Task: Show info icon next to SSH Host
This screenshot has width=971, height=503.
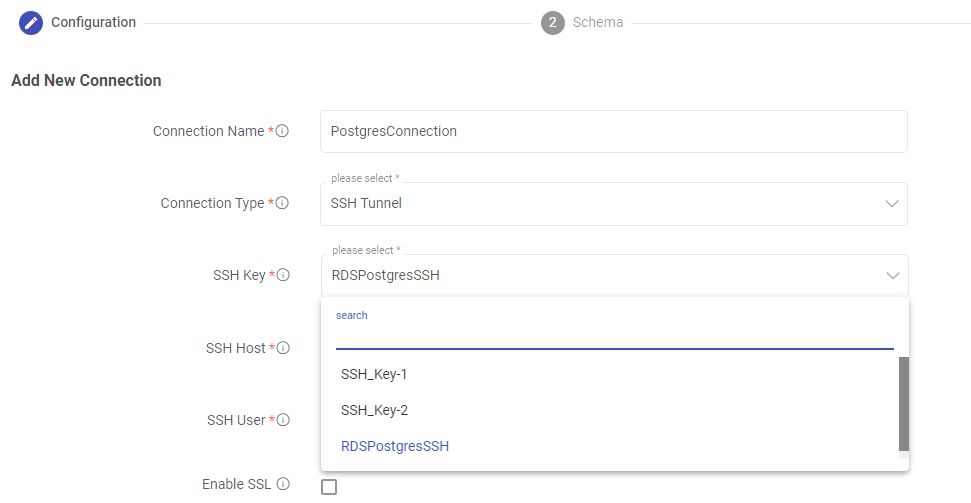Action: click(x=282, y=348)
